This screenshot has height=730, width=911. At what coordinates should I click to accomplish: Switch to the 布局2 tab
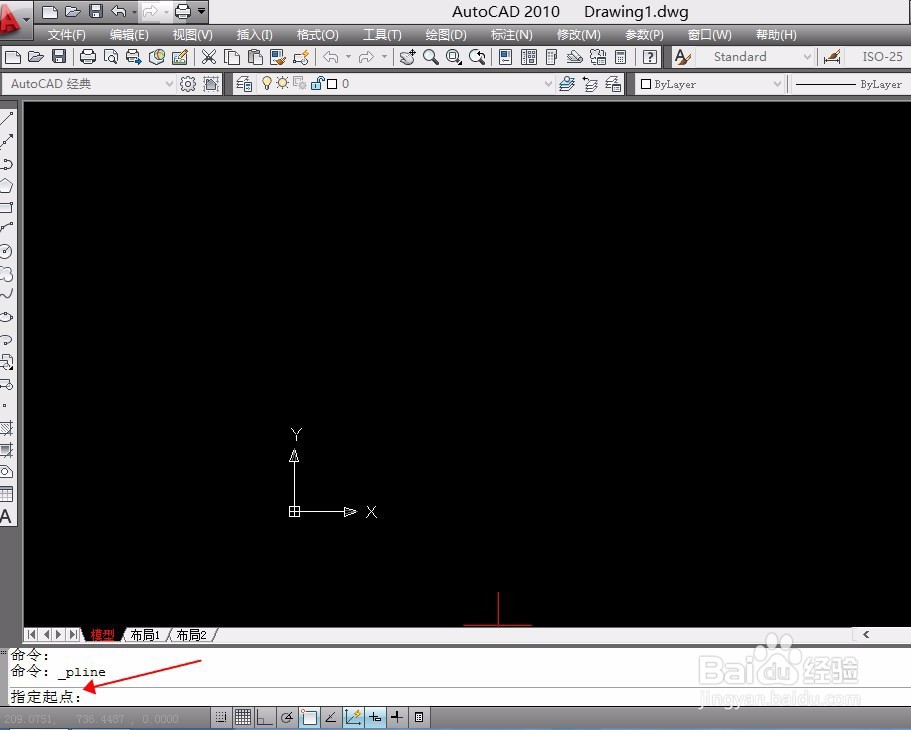[192, 635]
